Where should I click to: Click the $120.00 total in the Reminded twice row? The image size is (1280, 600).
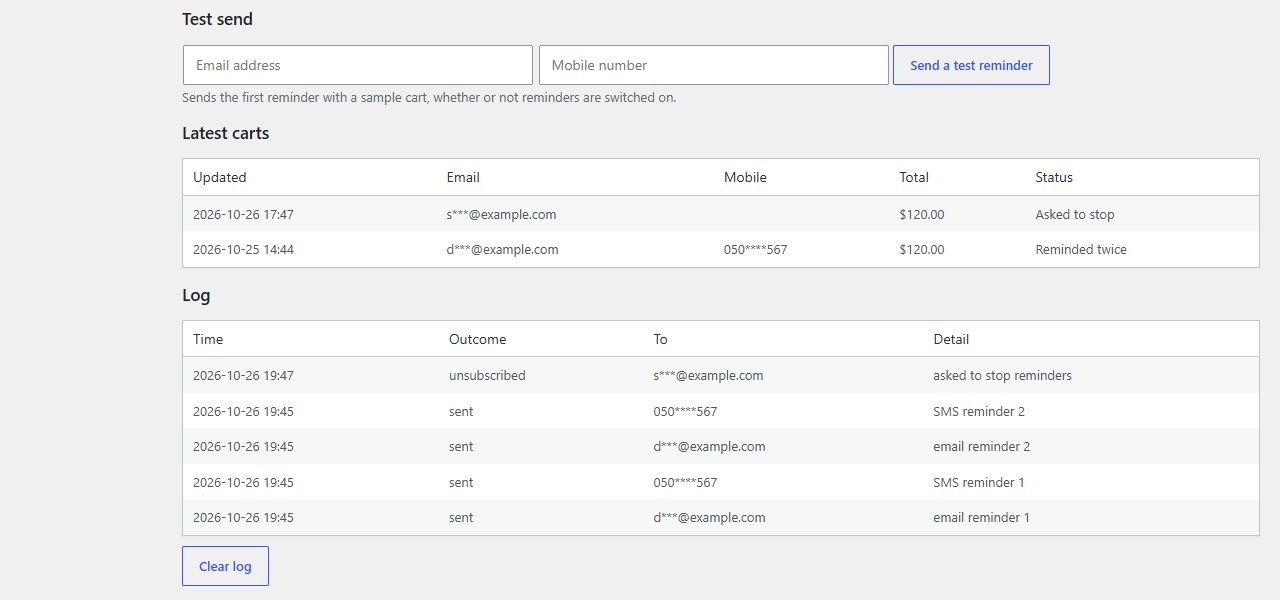(x=922, y=249)
